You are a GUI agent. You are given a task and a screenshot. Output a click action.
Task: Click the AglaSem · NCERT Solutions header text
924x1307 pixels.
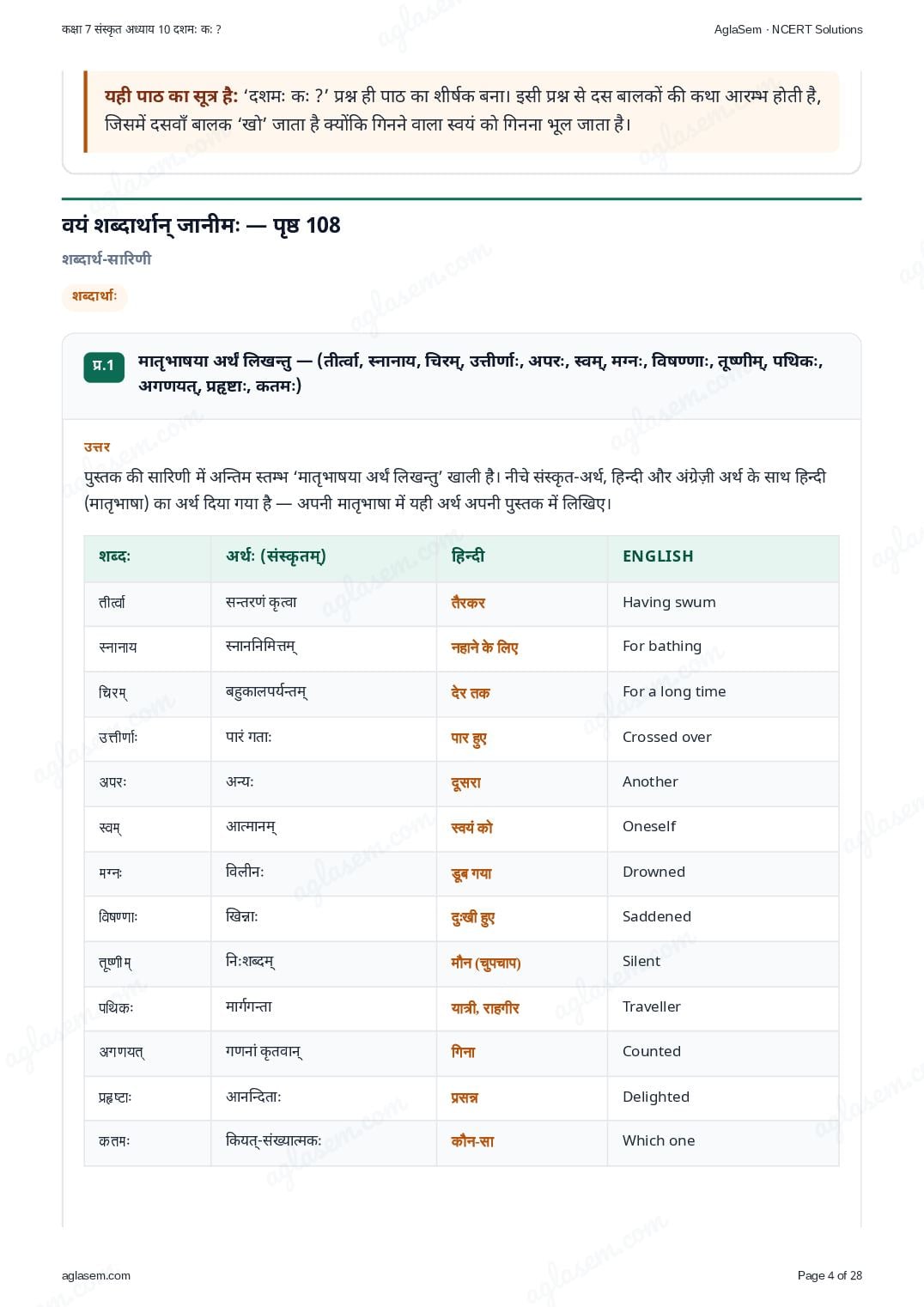tap(788, 29)
